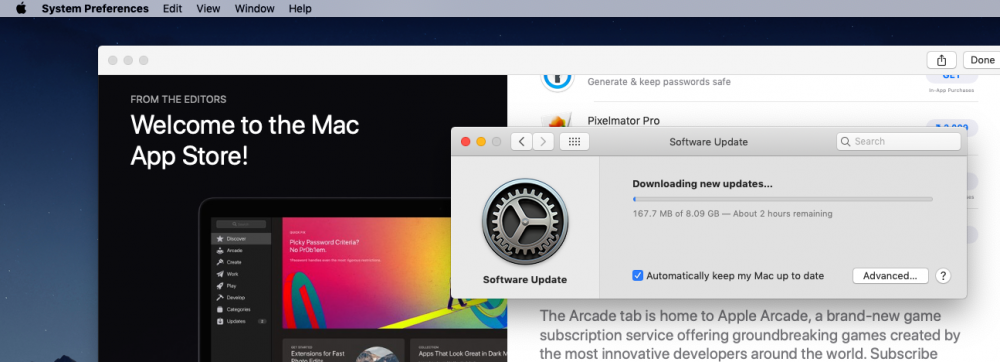Open the Edit menu
This screenshot has width=1000, height=362.
click(172, 8)
